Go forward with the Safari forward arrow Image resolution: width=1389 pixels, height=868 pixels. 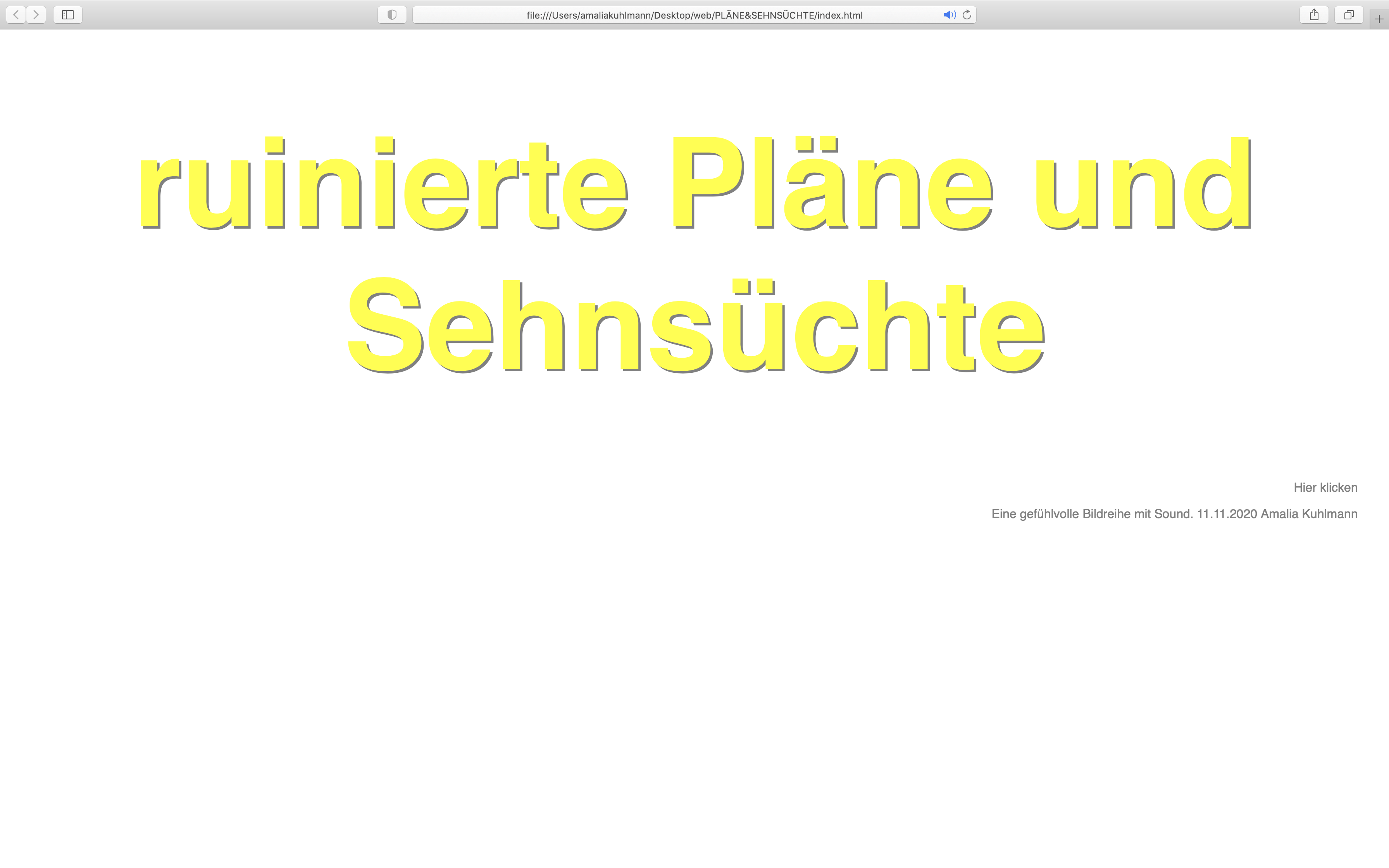pos(36,15)
